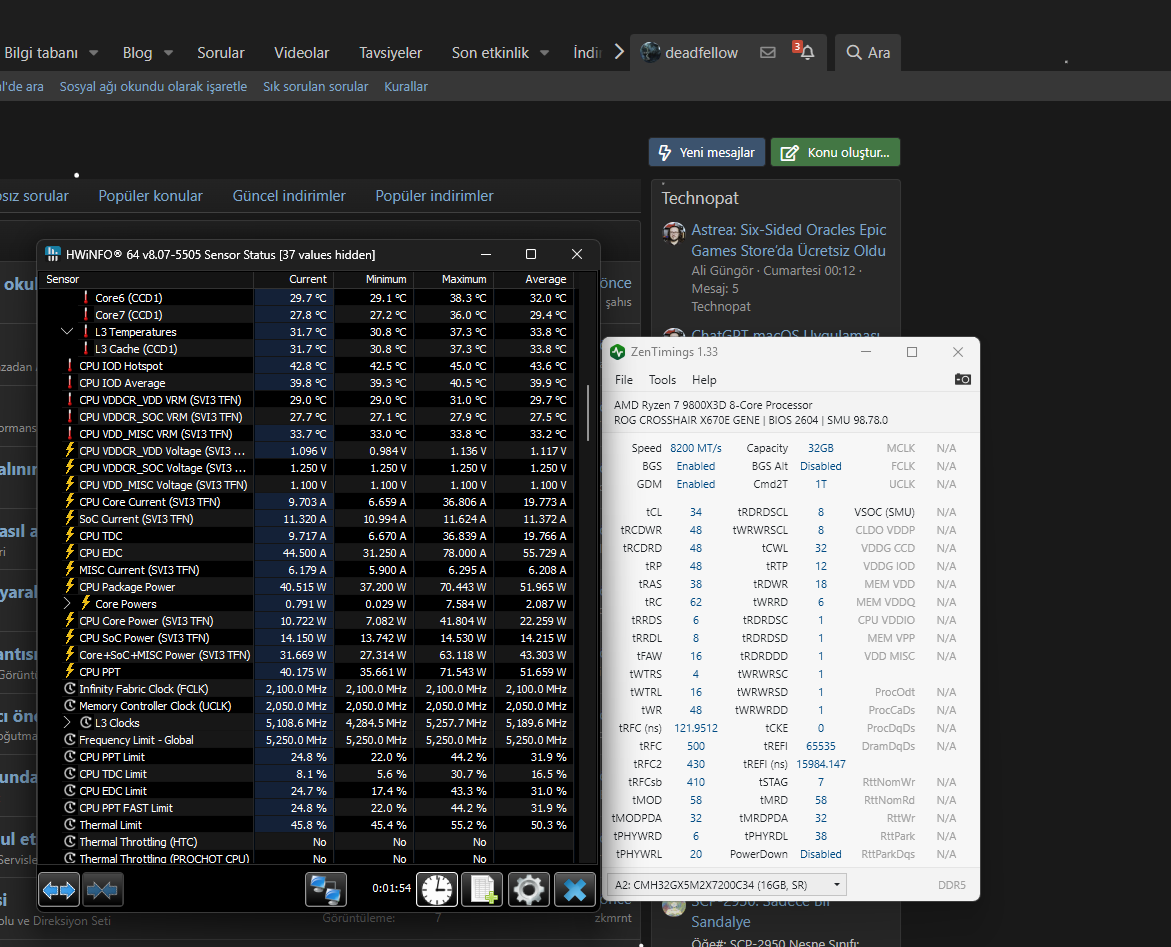1171x947 pixels.
Task: Open the ZenTimings File menu
Action: [x=624, y=379]
